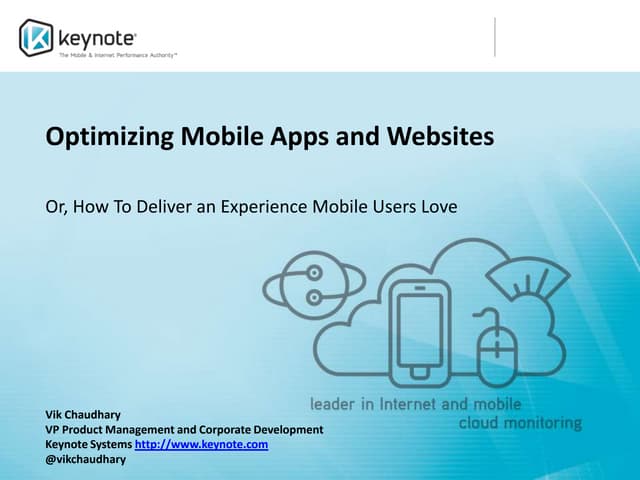Click the 'VP Product Management' job title line
This screenshot has width=640, height=480.
coord(185,430)
